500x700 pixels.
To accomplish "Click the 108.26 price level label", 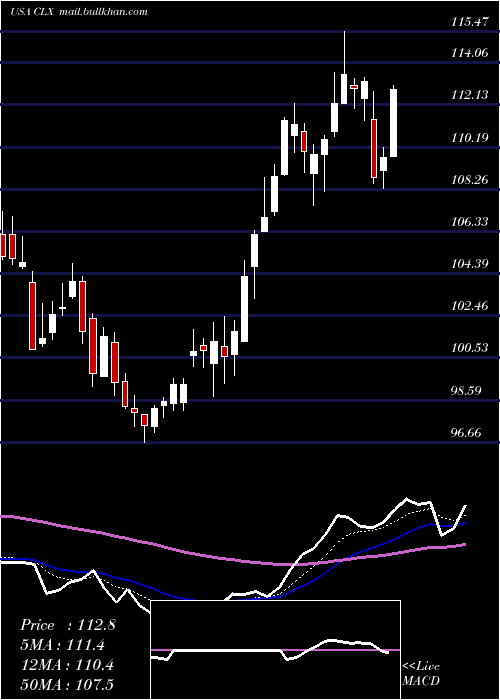I will [x=469, y=179].
